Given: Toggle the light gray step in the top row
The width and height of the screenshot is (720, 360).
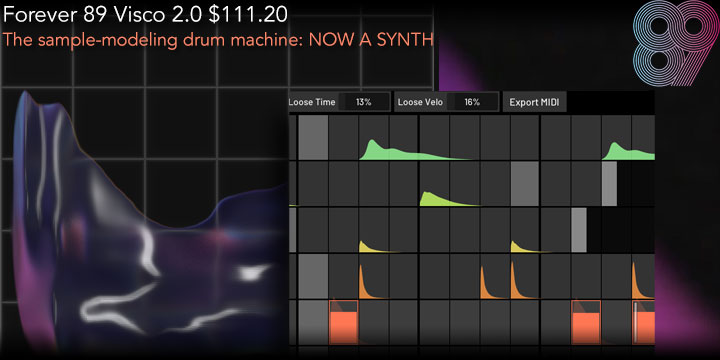Looking at the screenshot, I should coord(313,138).
